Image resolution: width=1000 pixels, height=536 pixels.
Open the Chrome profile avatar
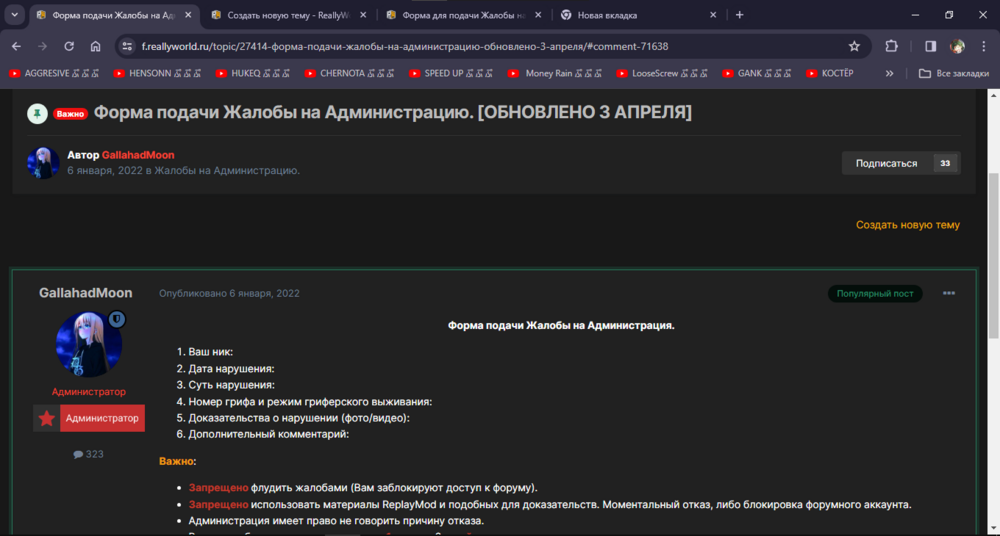(x=957, y=46)
